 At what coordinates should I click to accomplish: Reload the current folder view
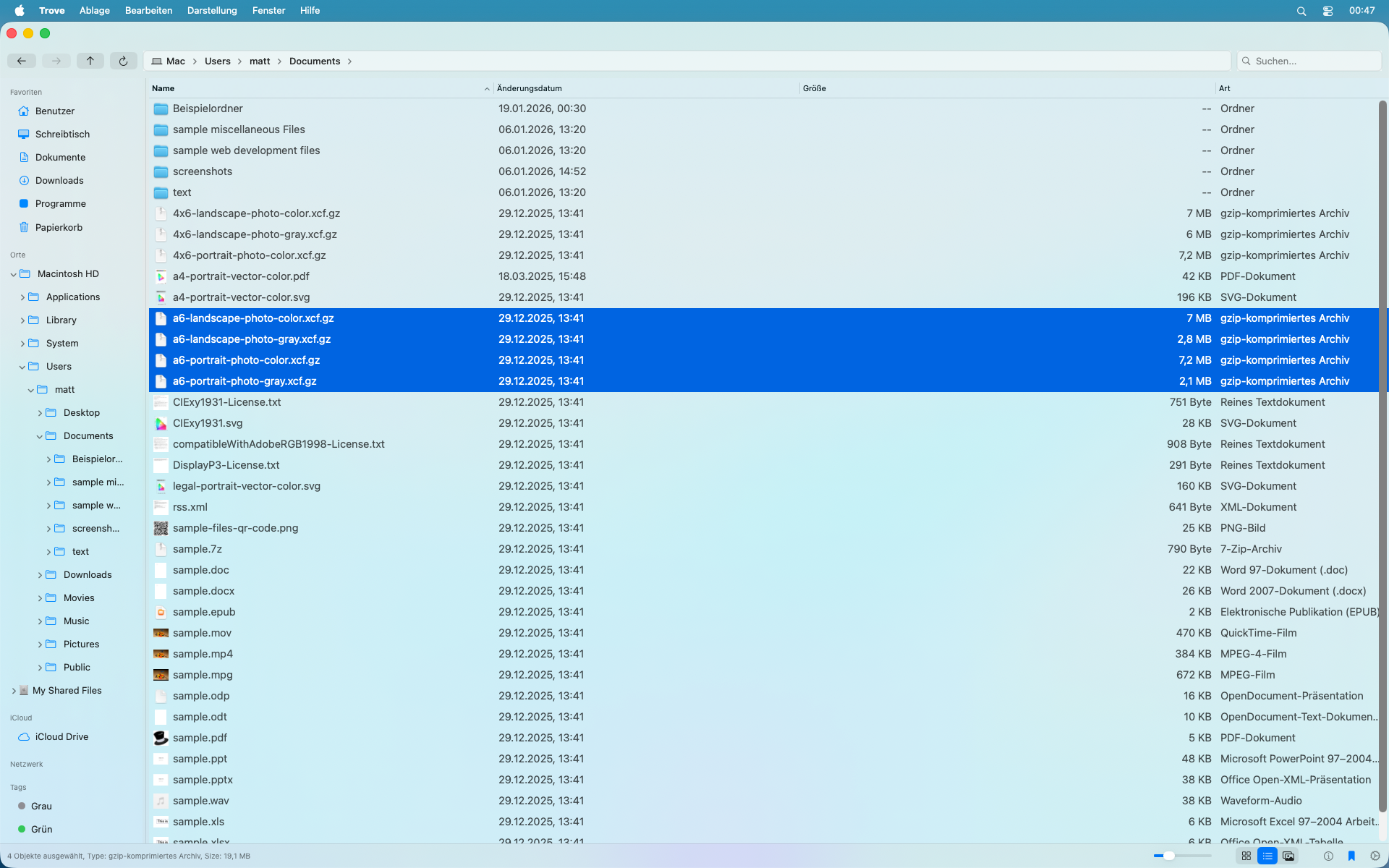(x=123, y=61)
